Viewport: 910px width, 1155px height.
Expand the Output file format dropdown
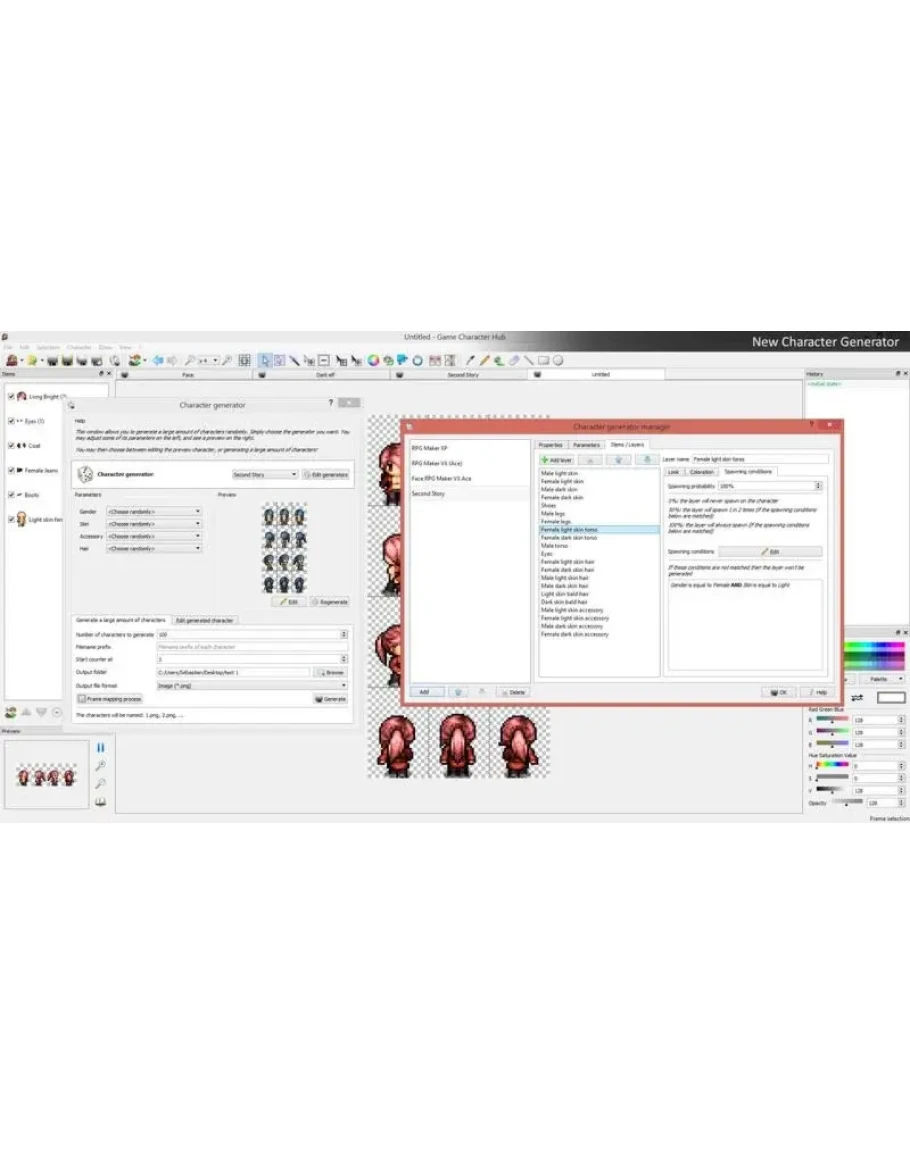(x=252, y=686)
